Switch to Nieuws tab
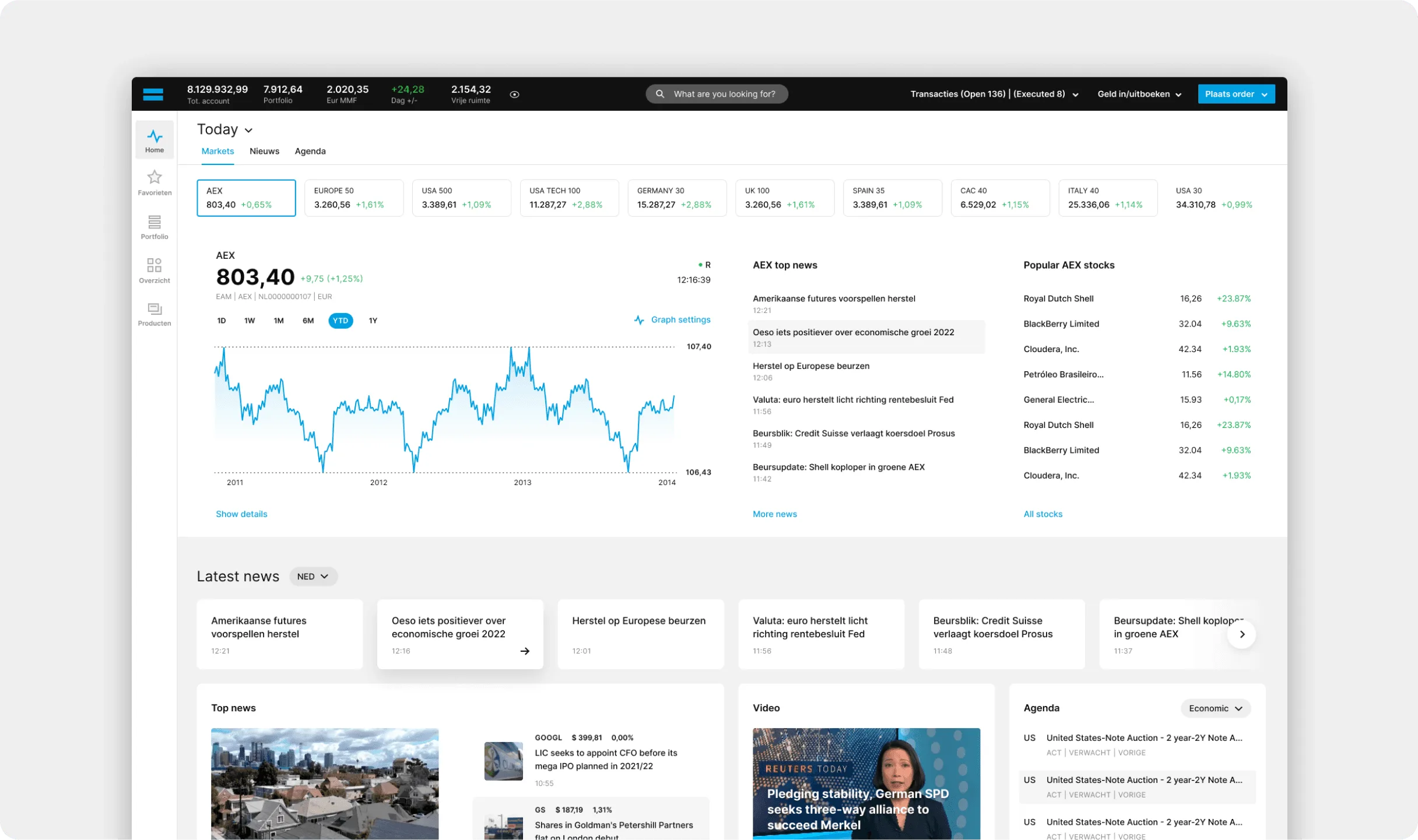The image size is (1418, 840). tap(264, 151)
